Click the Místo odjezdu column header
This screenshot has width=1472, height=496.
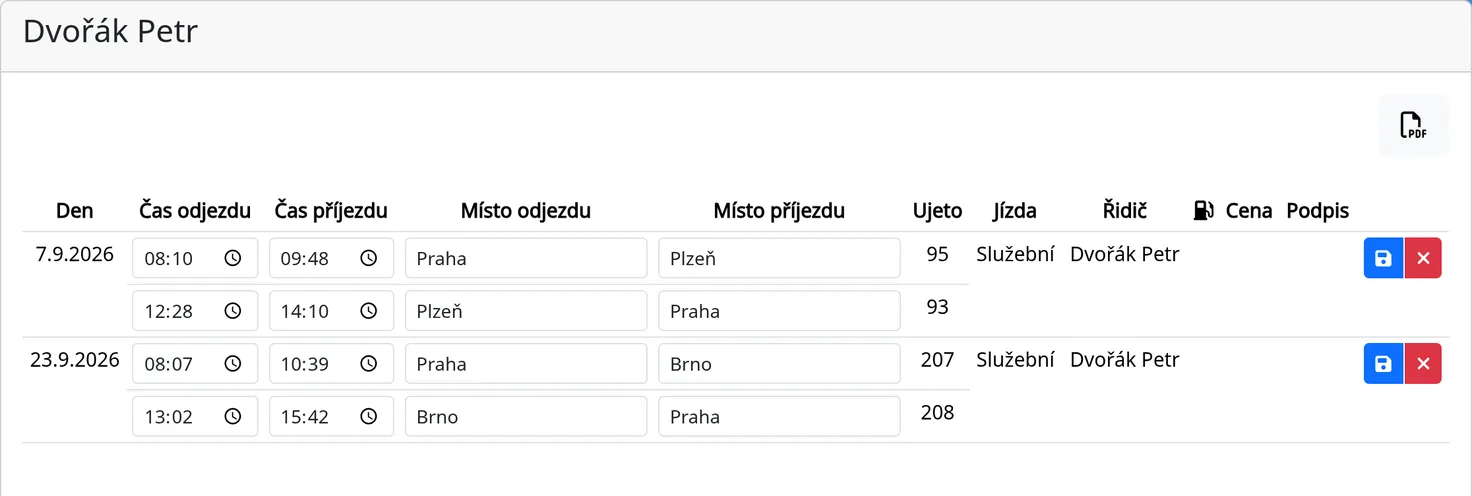click(x=526, y=211)
